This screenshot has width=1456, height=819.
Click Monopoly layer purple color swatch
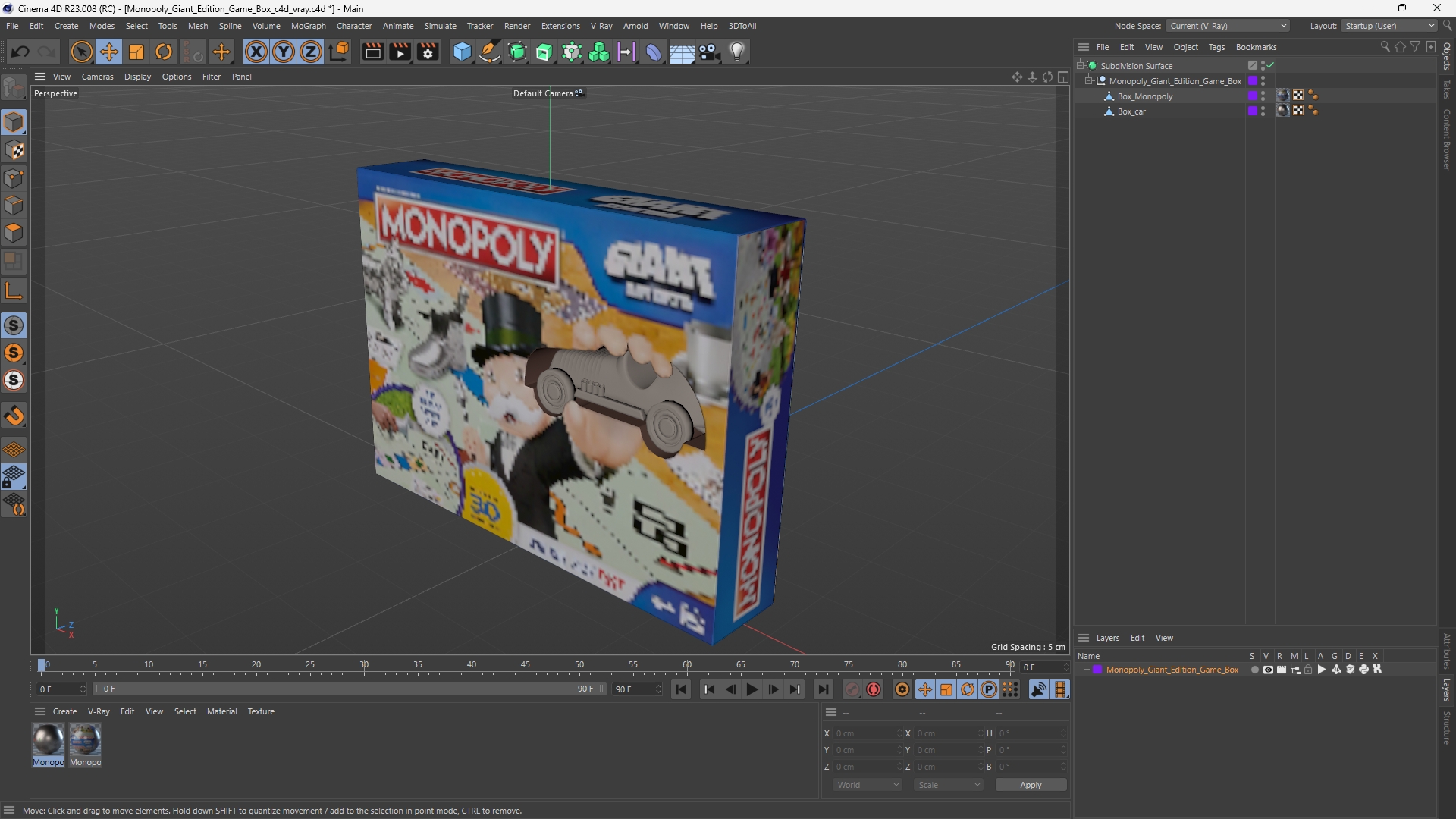[1097, 670]
